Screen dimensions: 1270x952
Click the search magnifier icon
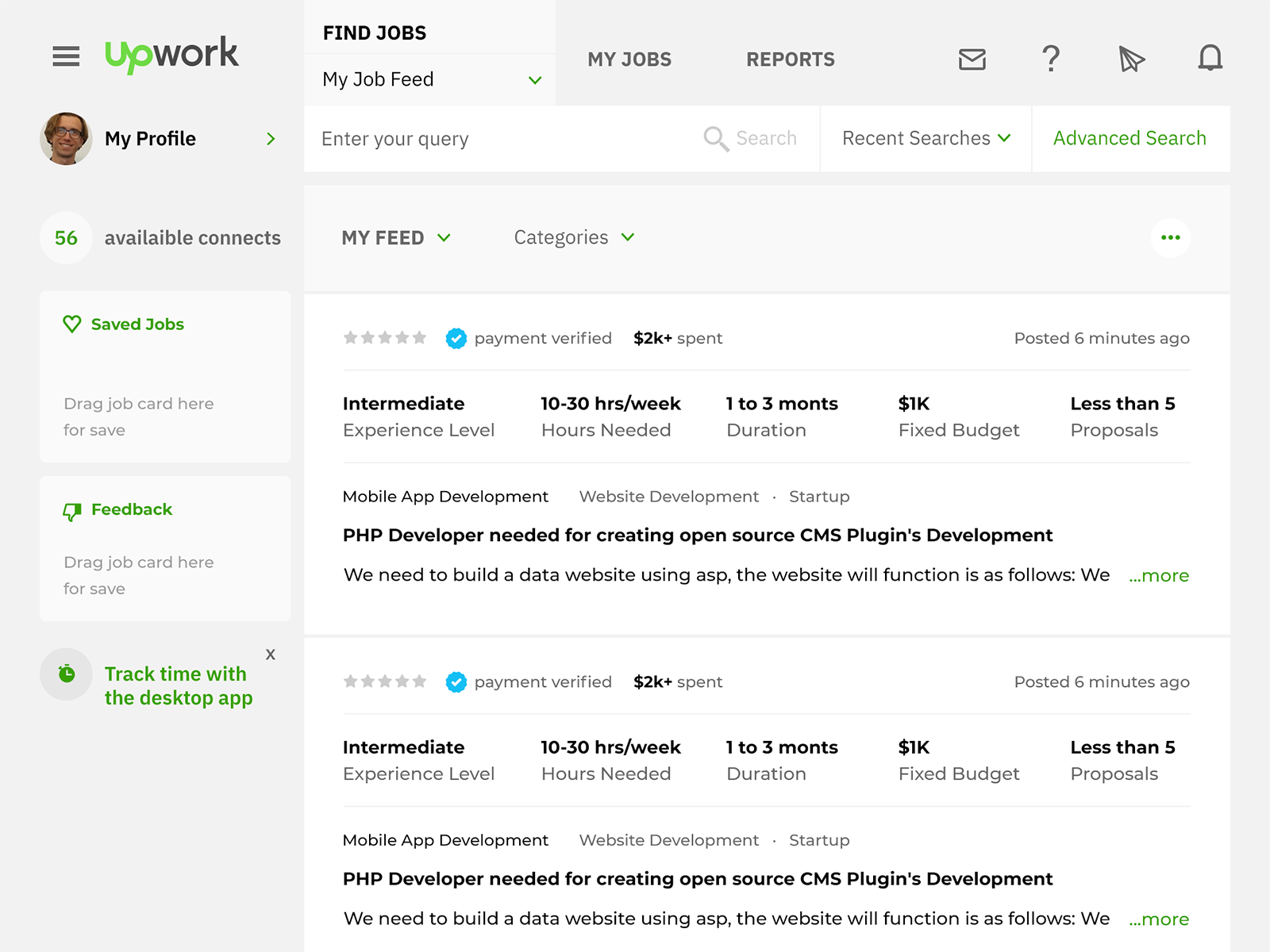tap(715, 138)
